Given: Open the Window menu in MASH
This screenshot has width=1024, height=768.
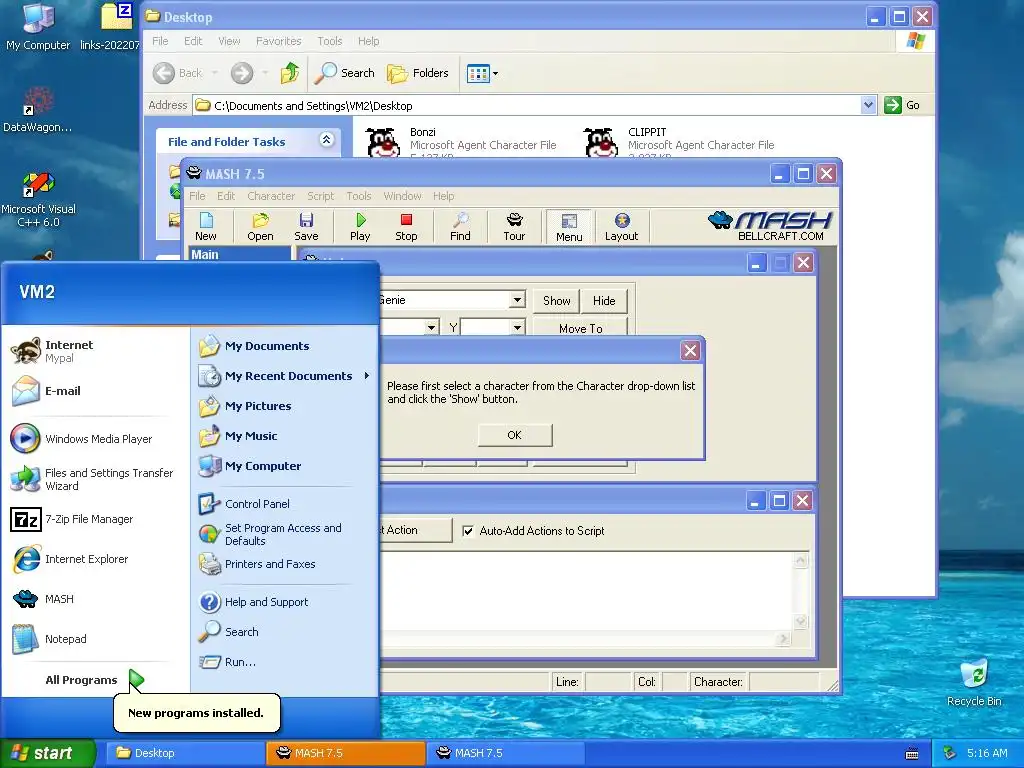Looking at the screenshot, I should point(402,196).
